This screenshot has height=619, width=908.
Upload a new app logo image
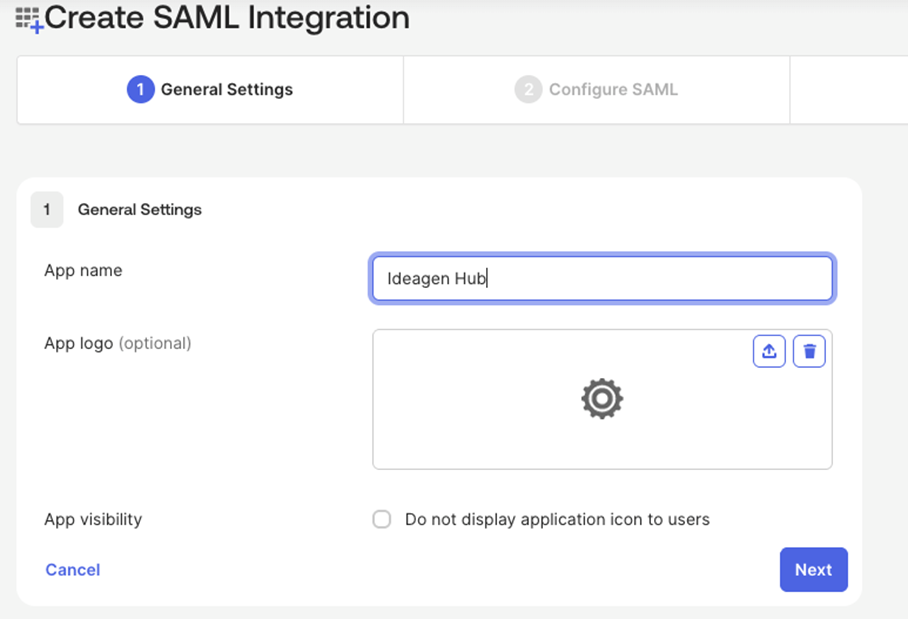tap(769, 351)
